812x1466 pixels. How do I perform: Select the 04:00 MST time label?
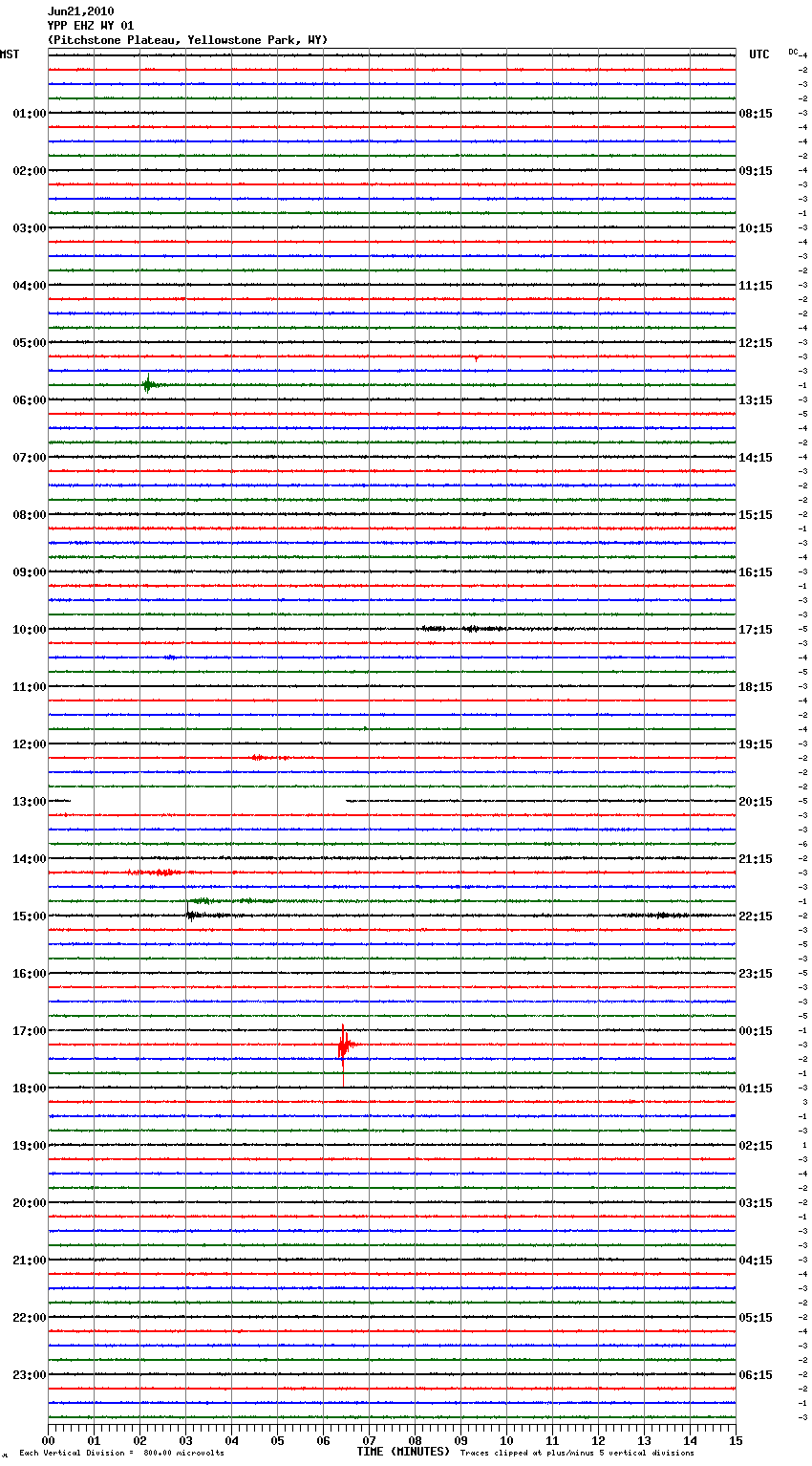[30, 286]
